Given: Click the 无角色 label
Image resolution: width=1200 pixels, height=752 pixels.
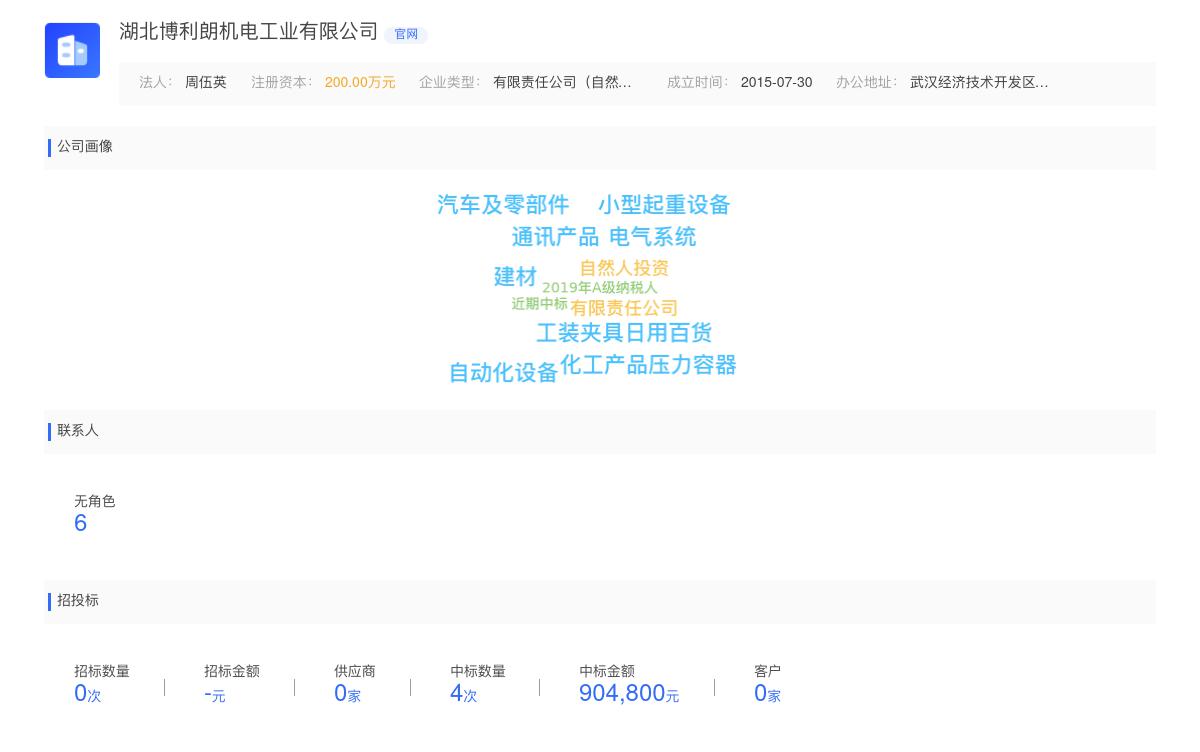Looking at the screenshot, I should tap(95, 502).
